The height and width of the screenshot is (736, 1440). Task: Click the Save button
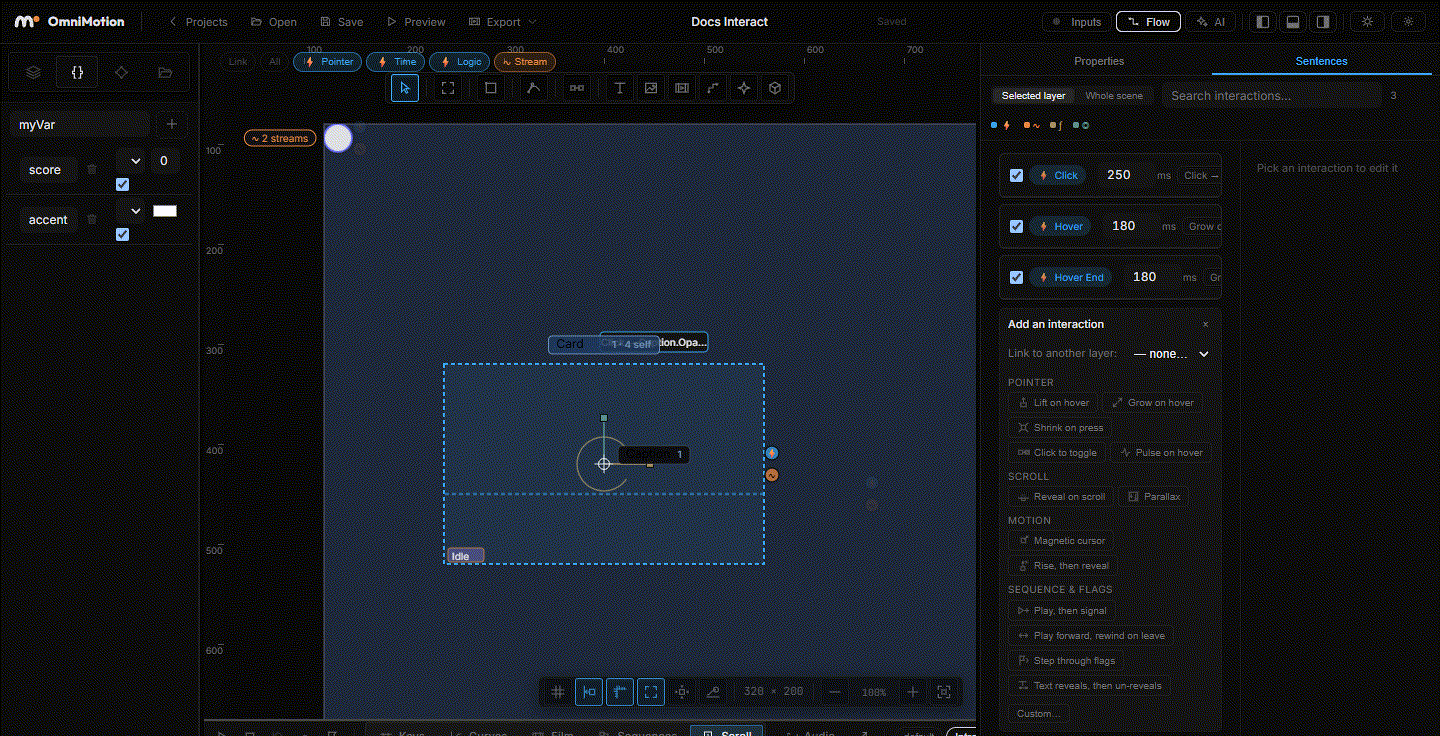coord(341,22)
